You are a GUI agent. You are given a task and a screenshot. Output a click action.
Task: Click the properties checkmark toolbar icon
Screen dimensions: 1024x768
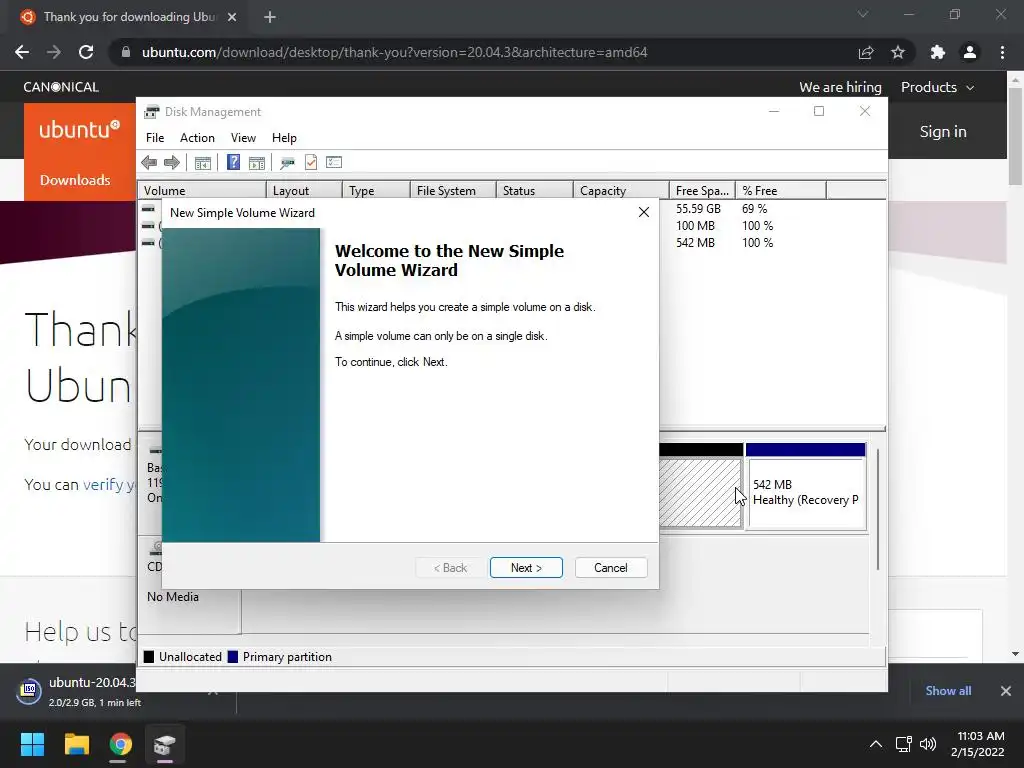(311, 163)
